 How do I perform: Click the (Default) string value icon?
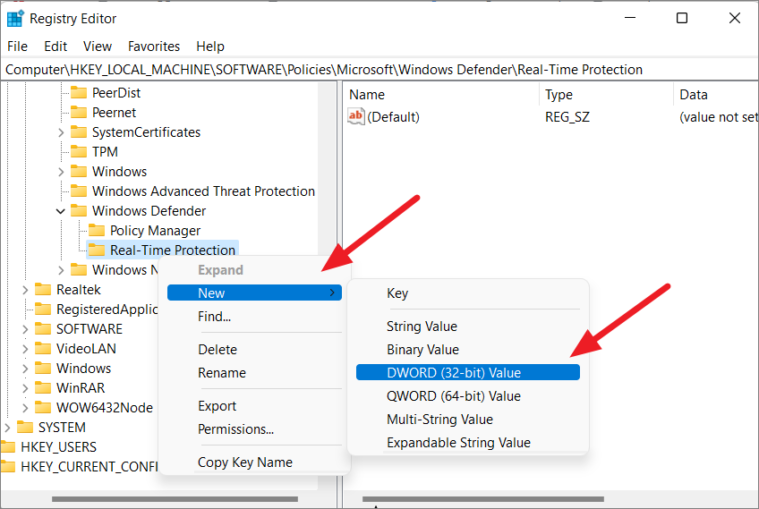tap(356, 117)
